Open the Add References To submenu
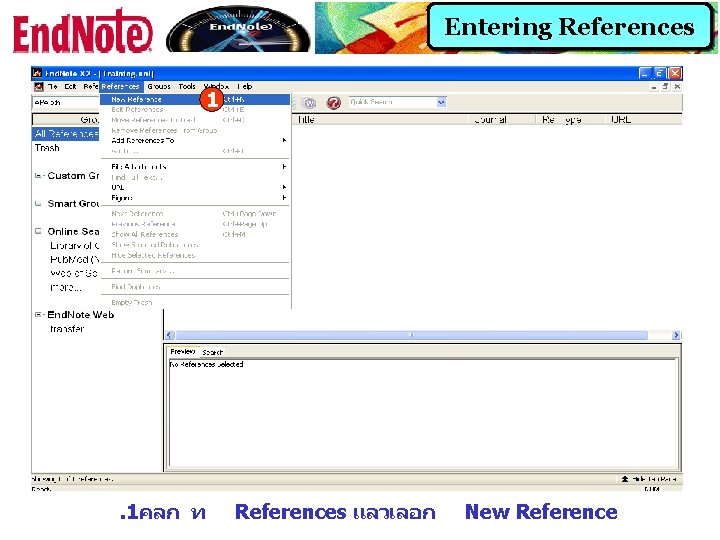 pos(195,141)
